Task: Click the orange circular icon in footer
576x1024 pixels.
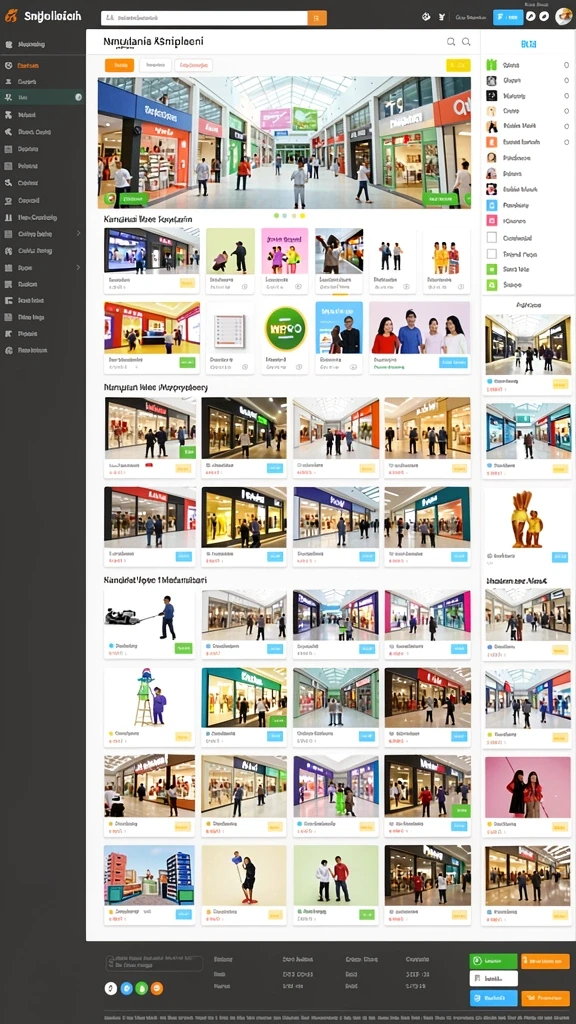Action: 157,988
